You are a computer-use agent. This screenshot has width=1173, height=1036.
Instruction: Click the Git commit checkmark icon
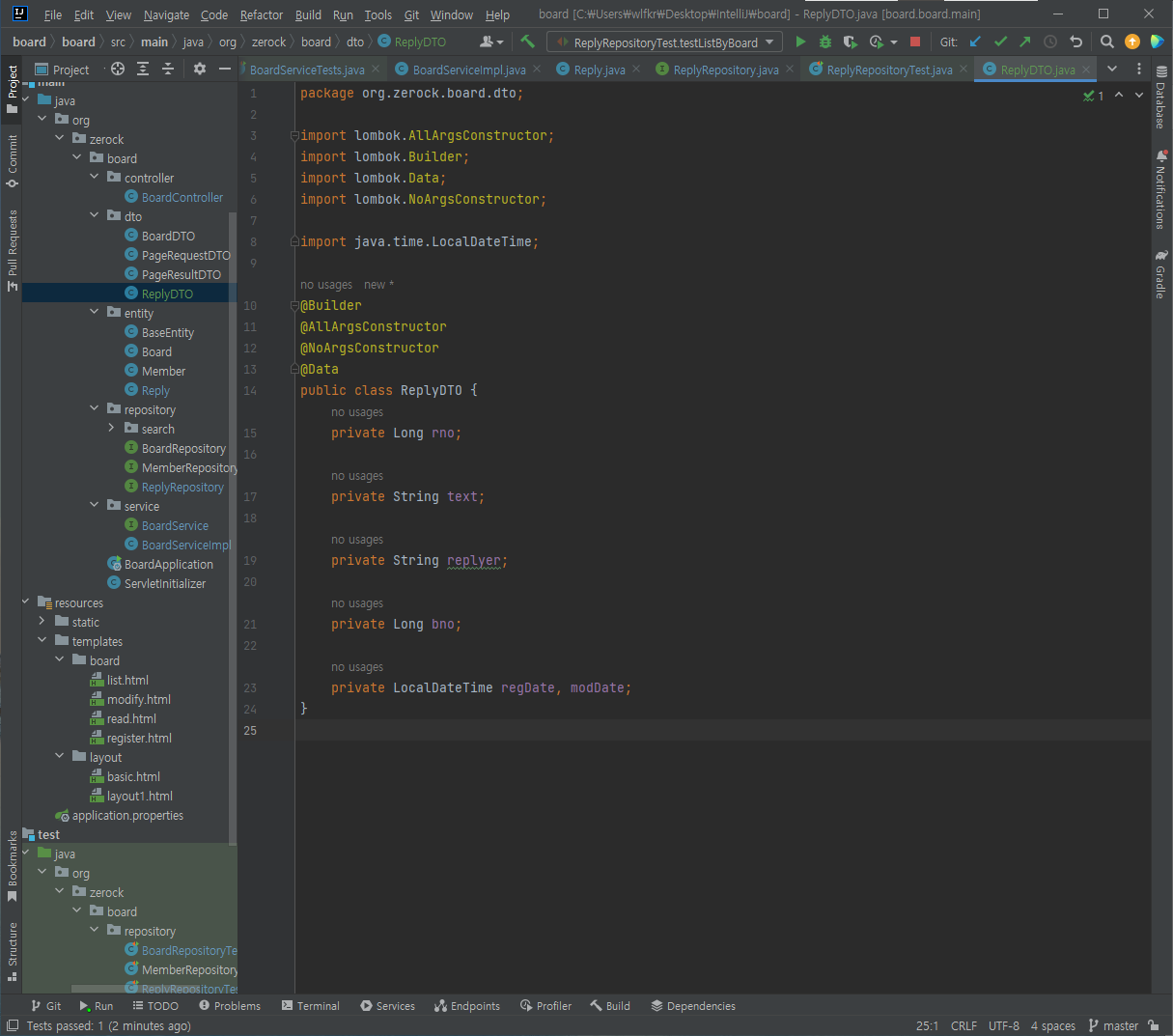tap(1000, 42)
